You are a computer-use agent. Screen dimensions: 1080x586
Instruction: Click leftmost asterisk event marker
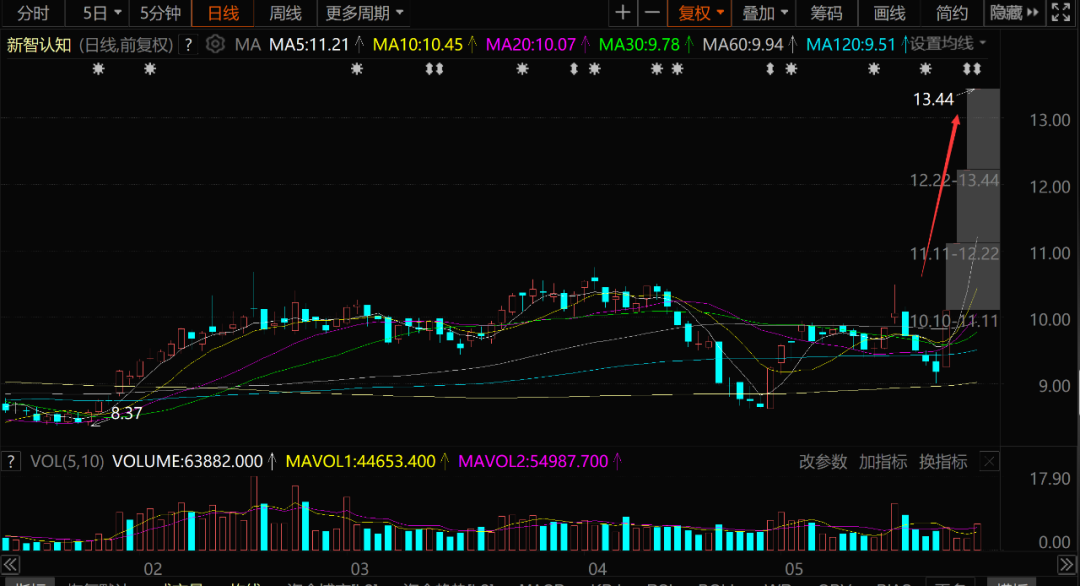coord(98,69)
